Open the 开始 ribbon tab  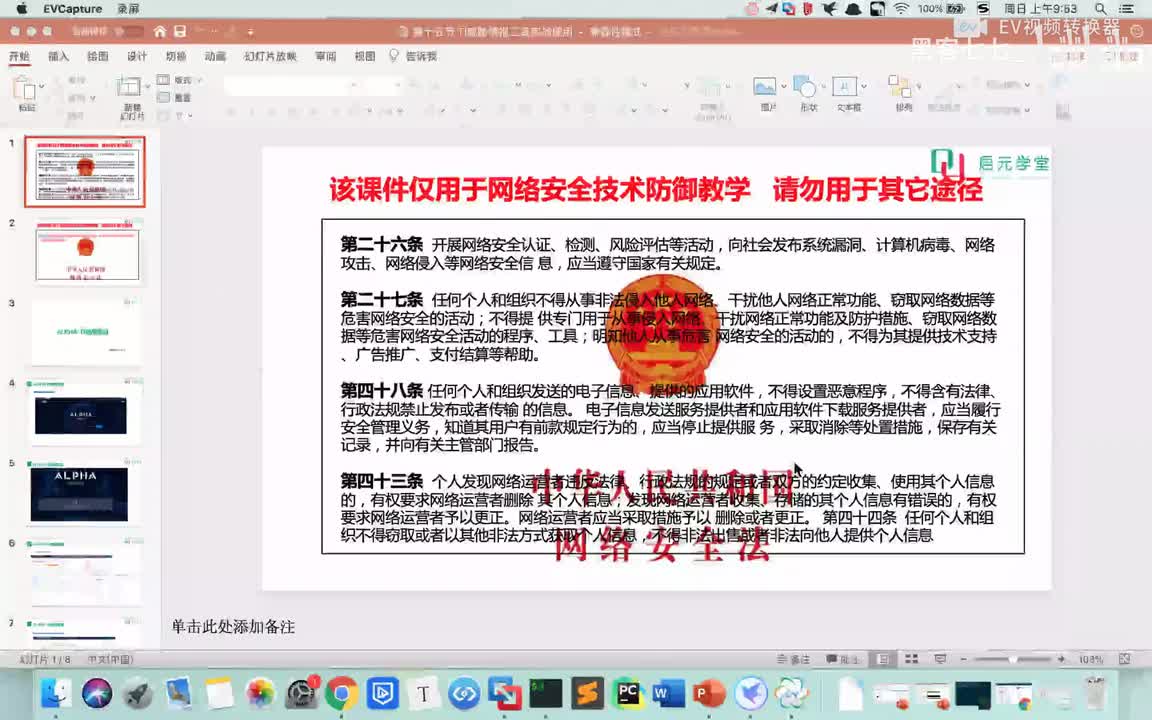click(19, 57)
